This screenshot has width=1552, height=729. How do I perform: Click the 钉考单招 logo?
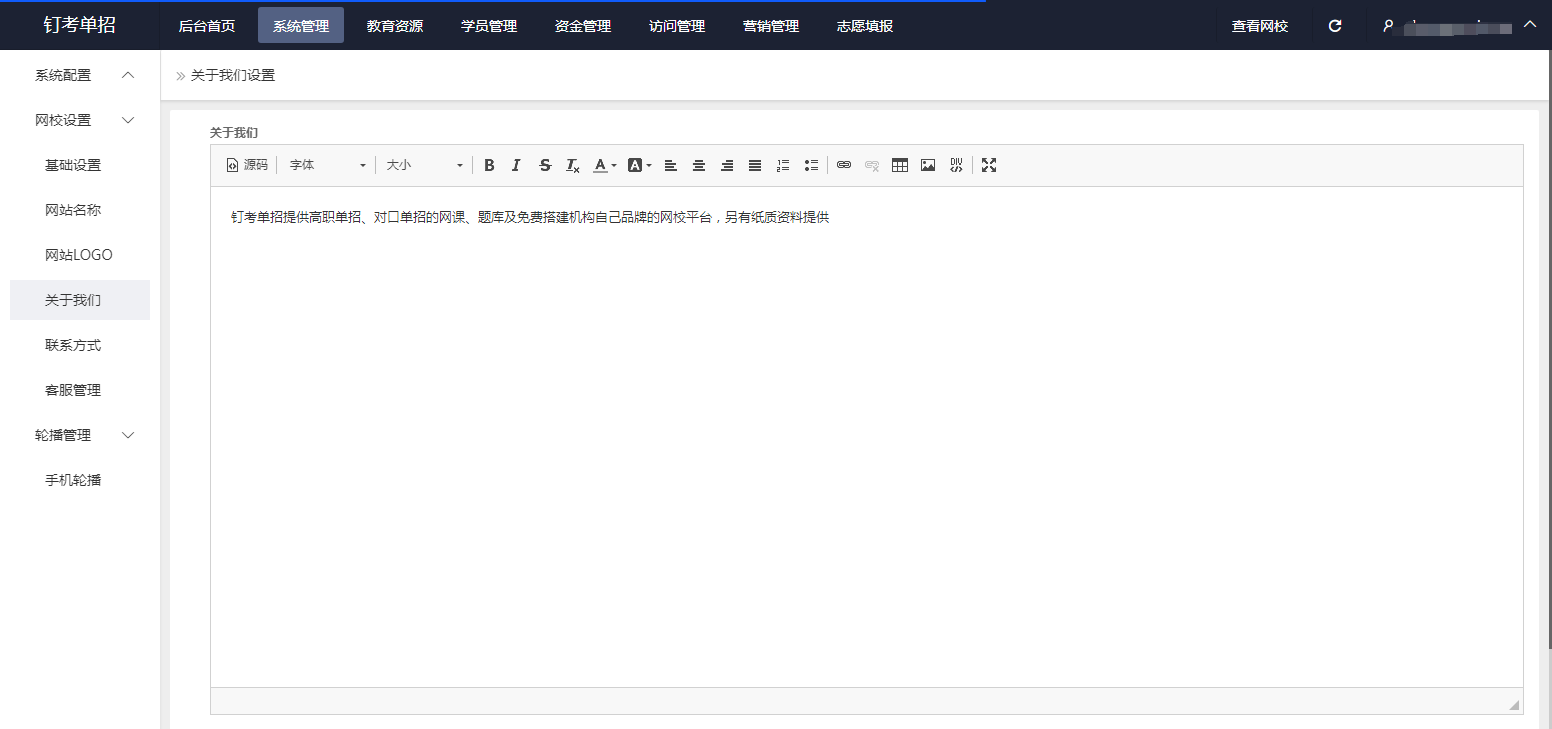pos(80,25)
